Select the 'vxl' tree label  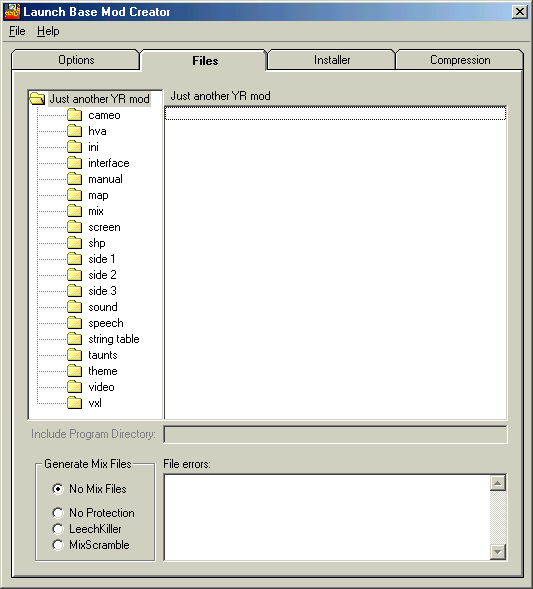pos(95,403)
